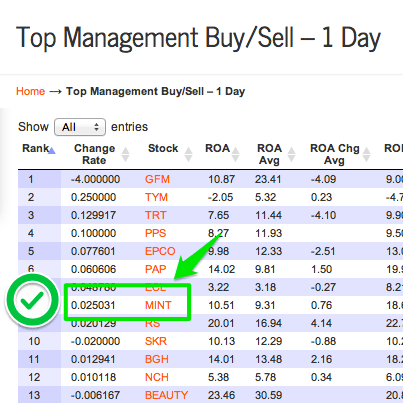Select the page heading Top Management Buy/Sell
The width and height of the screenshot is (403, 403).
pos(198,38)
